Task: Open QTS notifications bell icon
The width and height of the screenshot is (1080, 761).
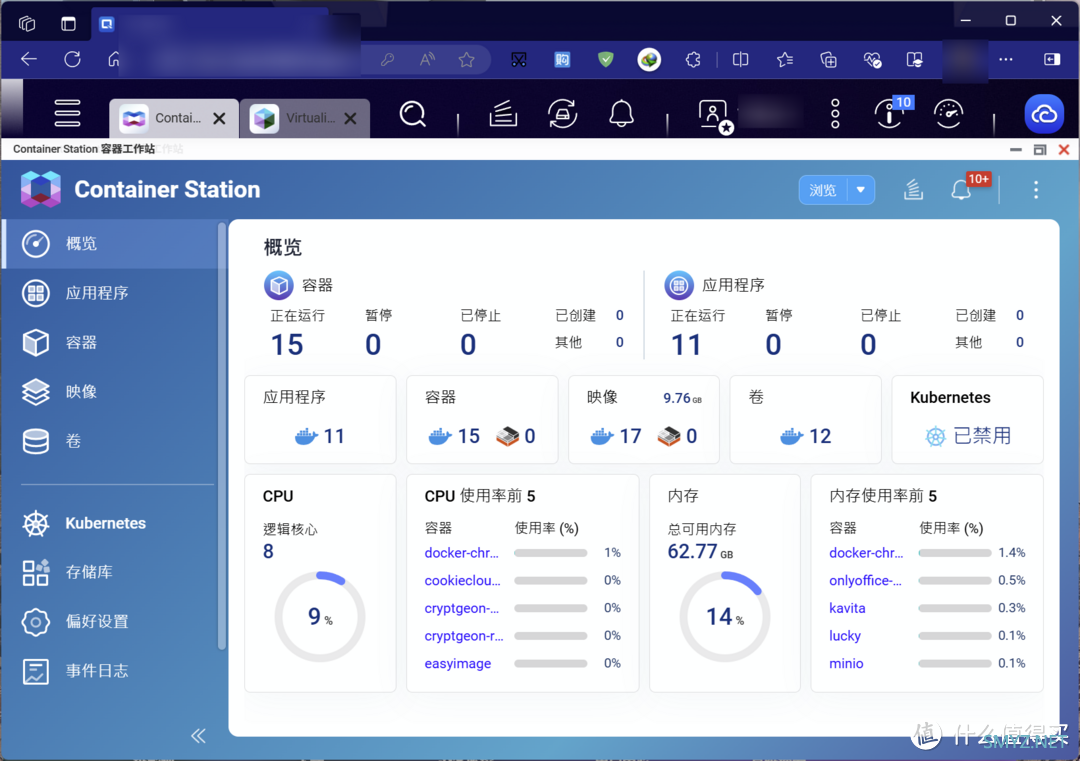Action: point(621,114)
